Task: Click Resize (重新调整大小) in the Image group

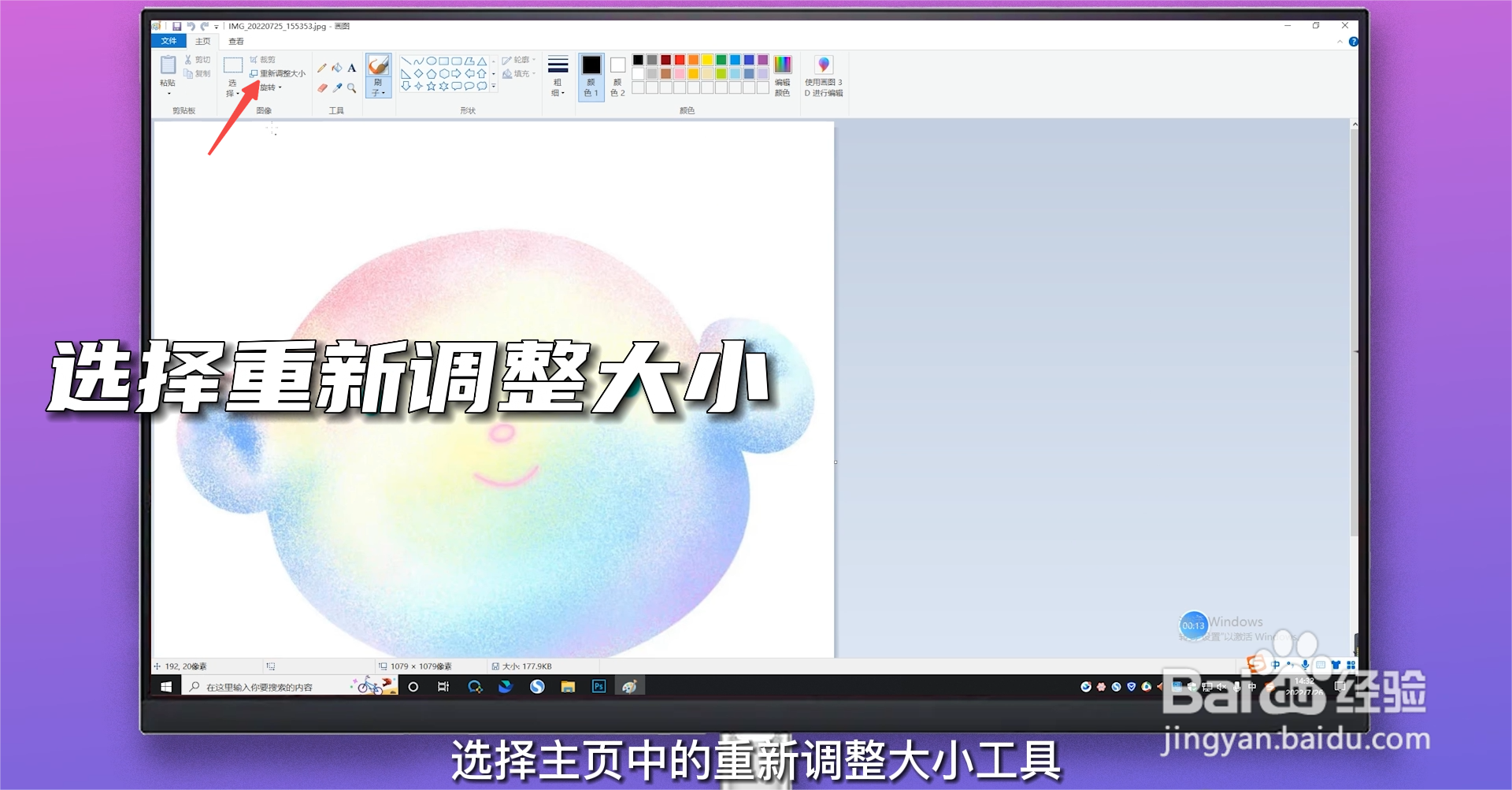Action: (277, 73)
